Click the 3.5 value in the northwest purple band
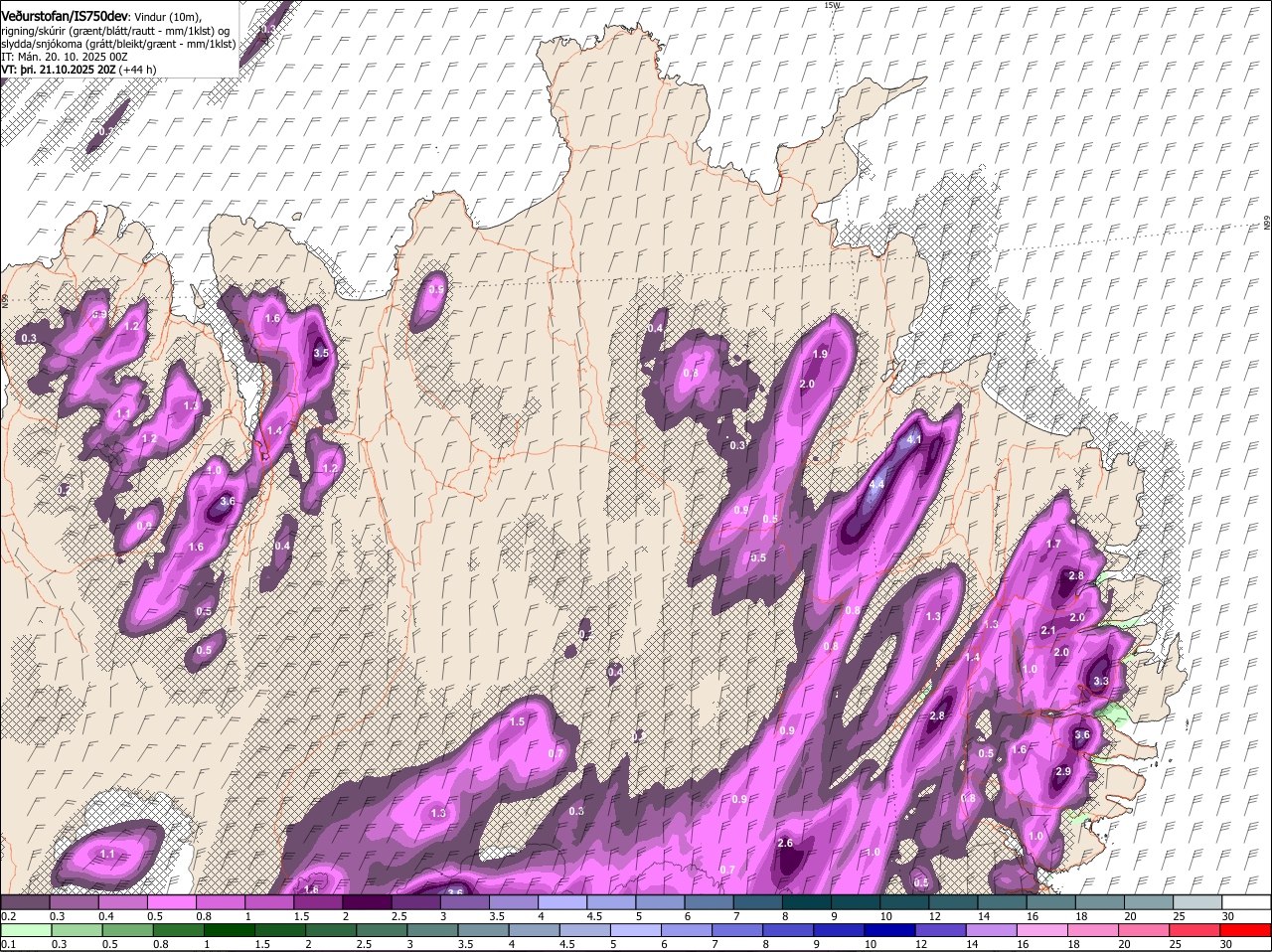1272x952 pixels. [321, 353]
